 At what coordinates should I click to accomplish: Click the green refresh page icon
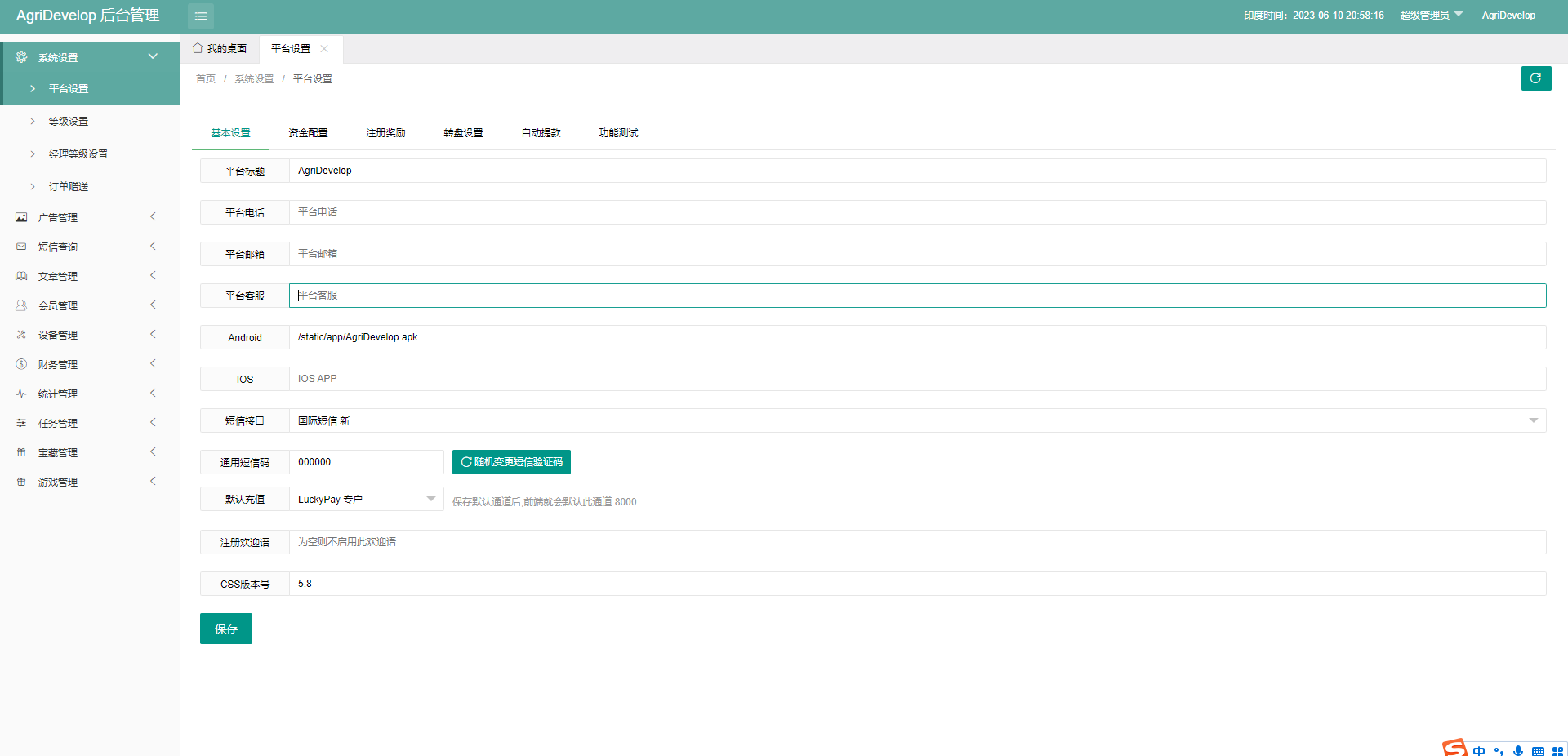click(1535, 78)
